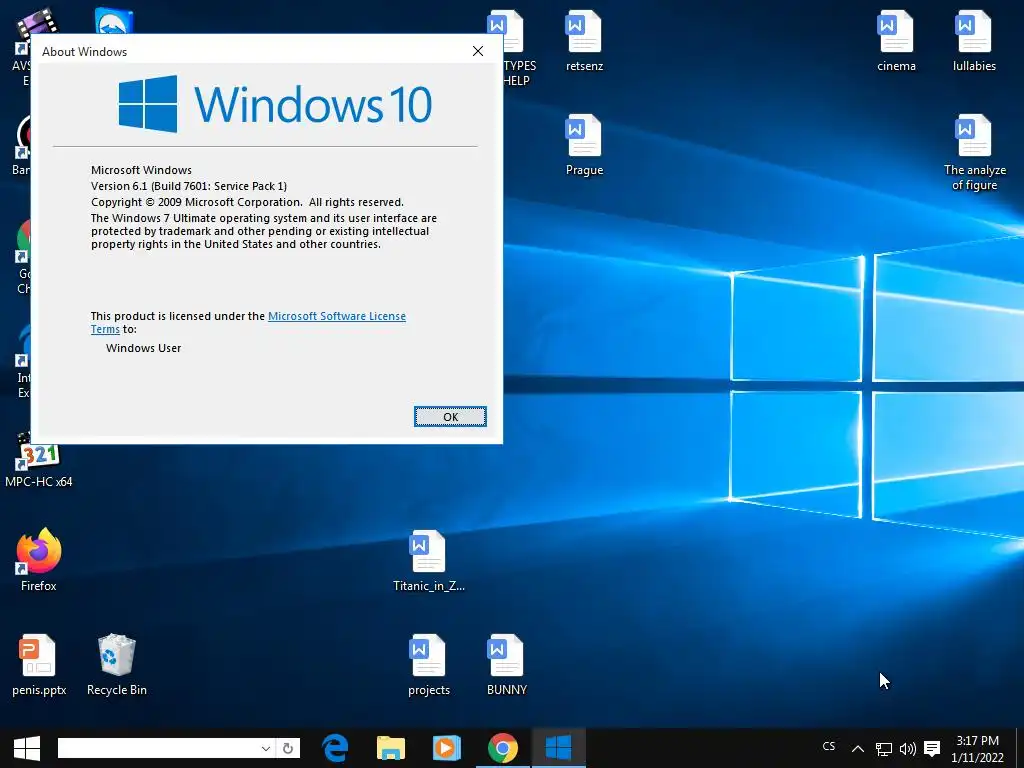Click Windows User licensee text
This screenshot has height=768, width=1024.
point(143,348)
